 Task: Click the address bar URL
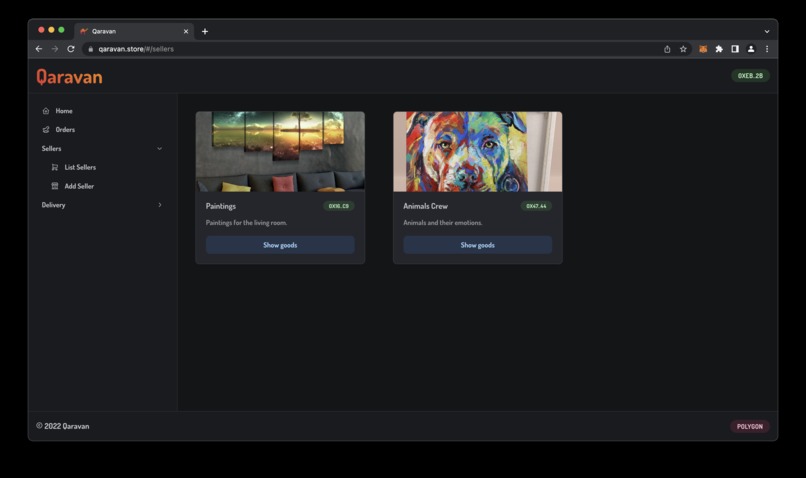coord(136,49)
